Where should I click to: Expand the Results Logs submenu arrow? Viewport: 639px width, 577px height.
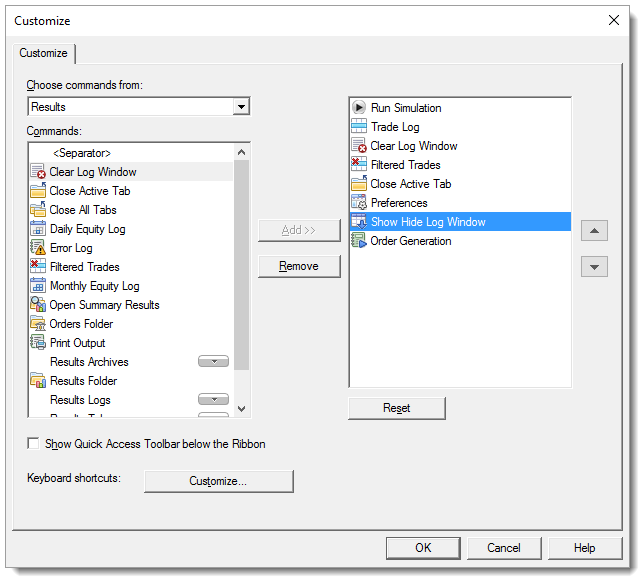click(213, 400)
